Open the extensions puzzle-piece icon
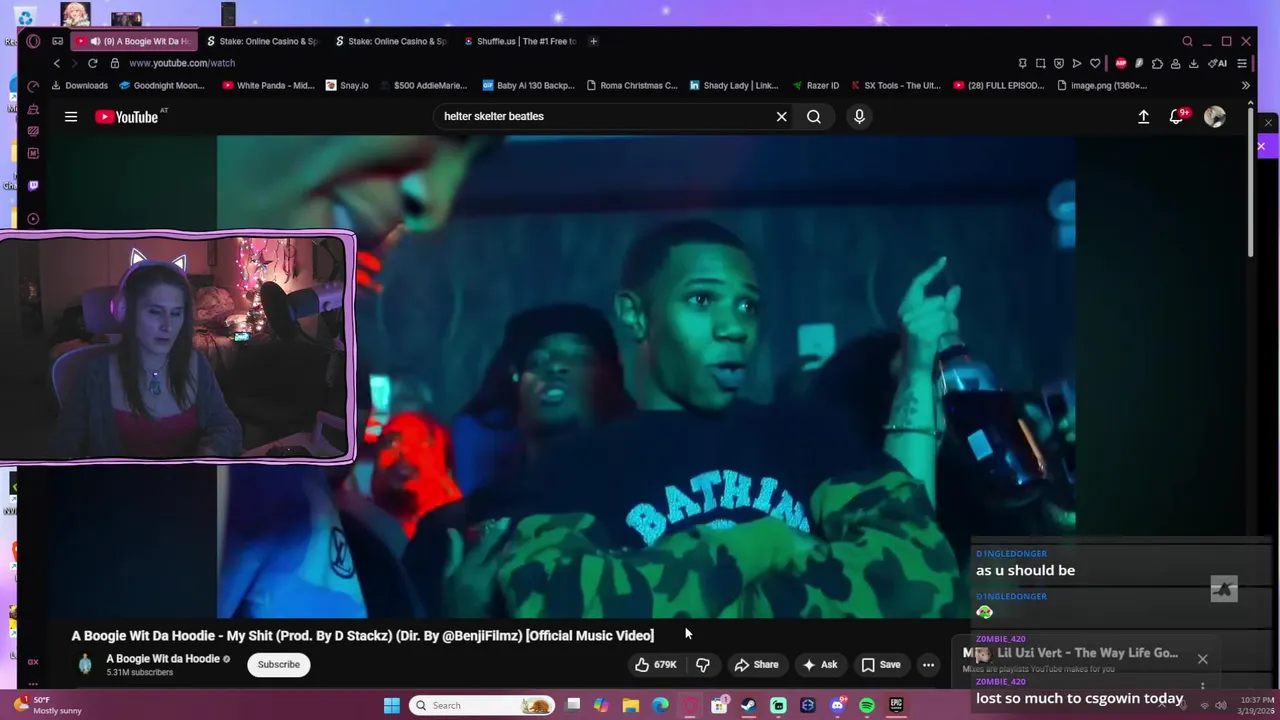This screenshot has height=720, width=1280. pos(1157,63)
